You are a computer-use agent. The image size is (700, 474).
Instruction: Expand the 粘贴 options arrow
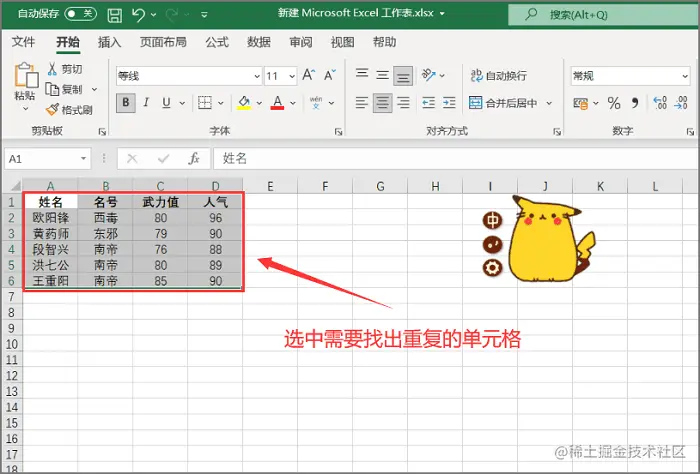(25, 108)
